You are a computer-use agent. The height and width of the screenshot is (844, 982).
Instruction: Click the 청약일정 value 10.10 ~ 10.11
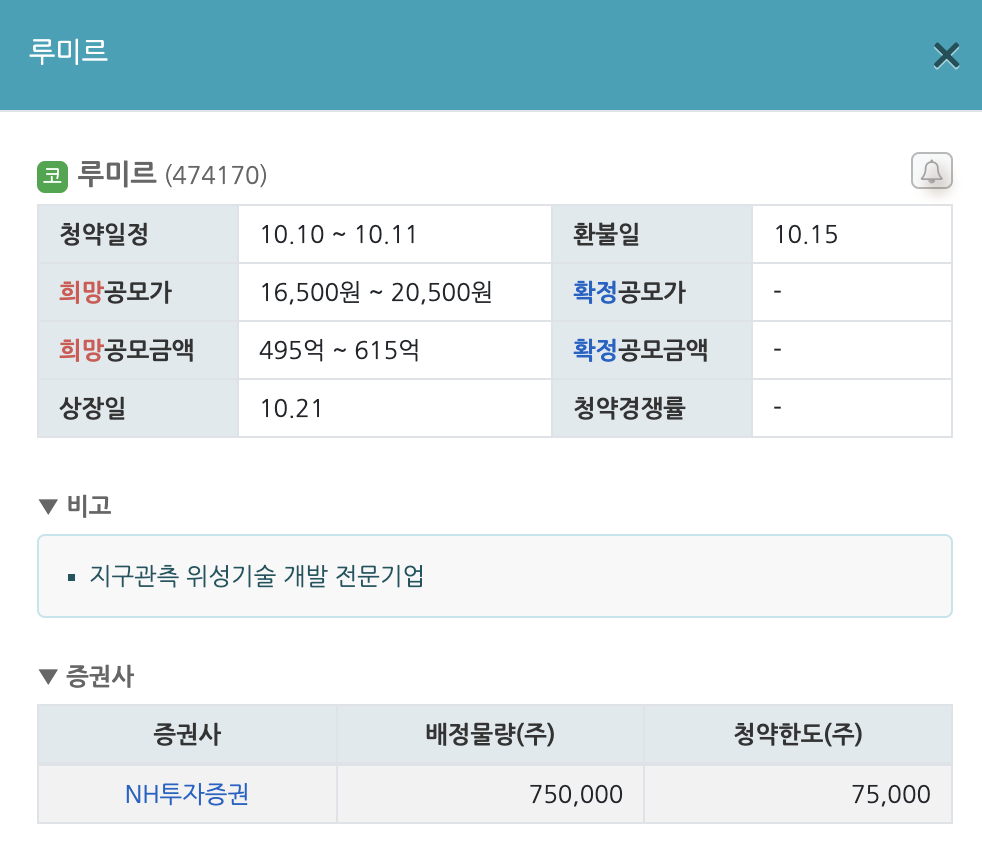[339, 235]
